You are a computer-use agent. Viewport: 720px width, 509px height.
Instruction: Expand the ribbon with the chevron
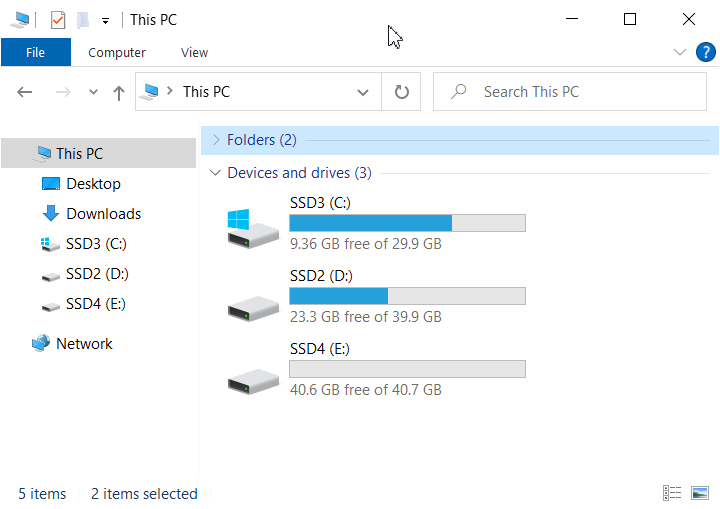click(680, 52)
